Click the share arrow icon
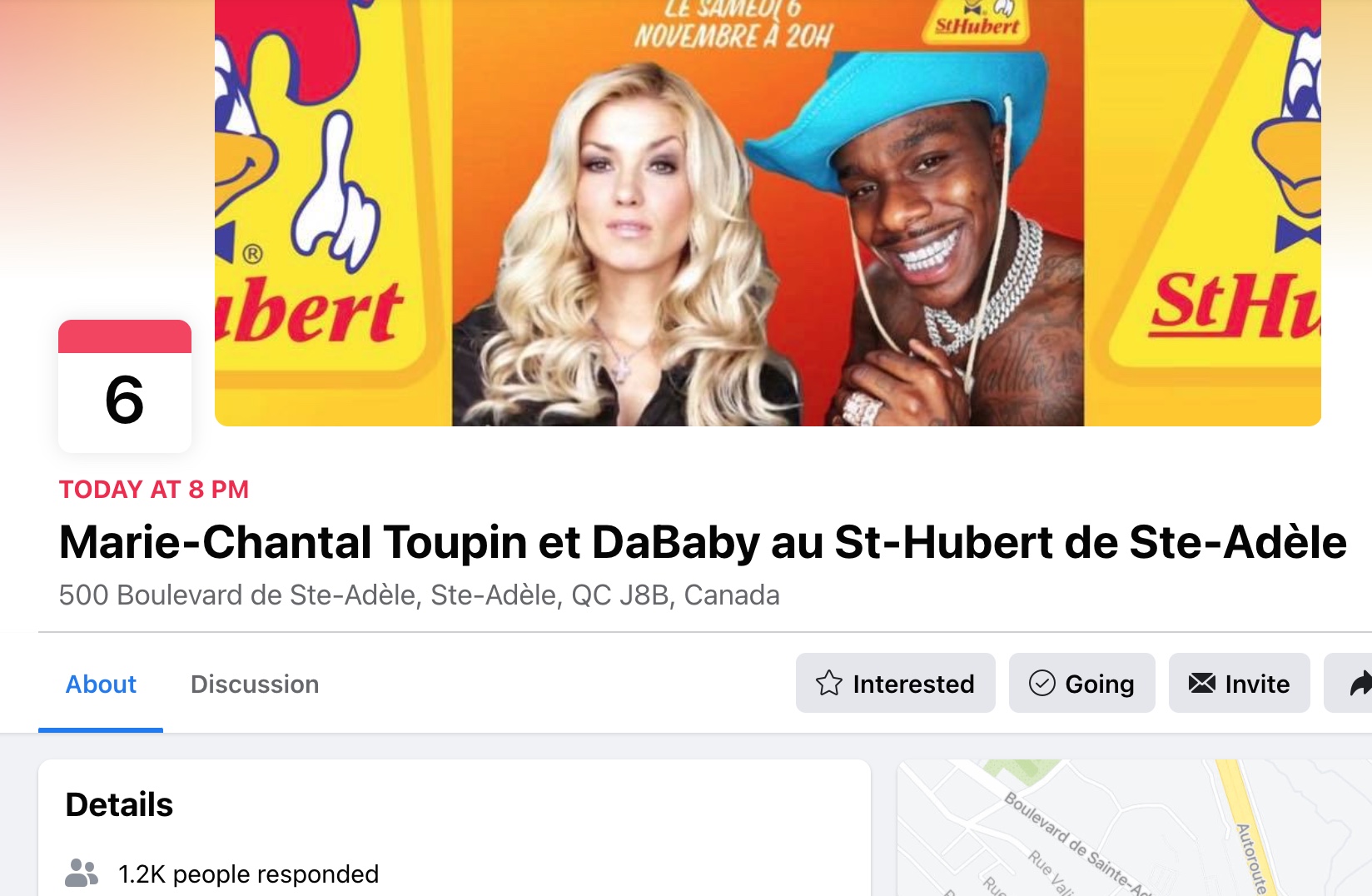Viewport: 1372px width, 896px height. click(x=1360, y=684)
